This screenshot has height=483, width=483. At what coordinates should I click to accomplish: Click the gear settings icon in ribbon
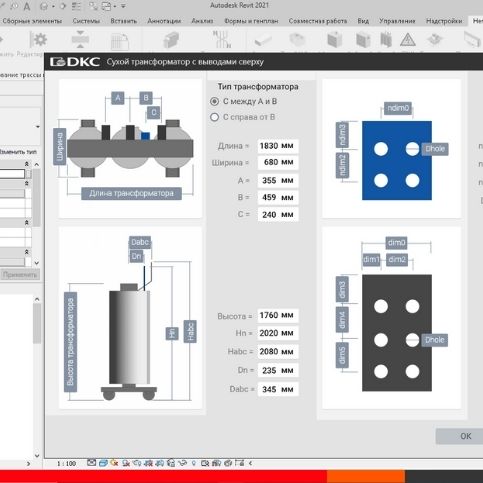tap(40, 40)
